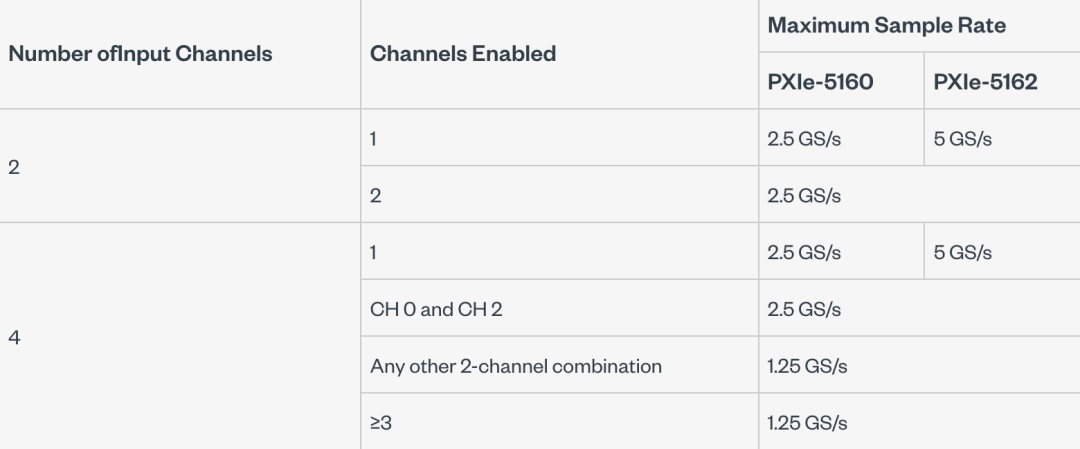The height and width of the screenshot is (449, 1080).
Task: Select the Channels Enabled 2 cell
Action: (x=375, y=196)
